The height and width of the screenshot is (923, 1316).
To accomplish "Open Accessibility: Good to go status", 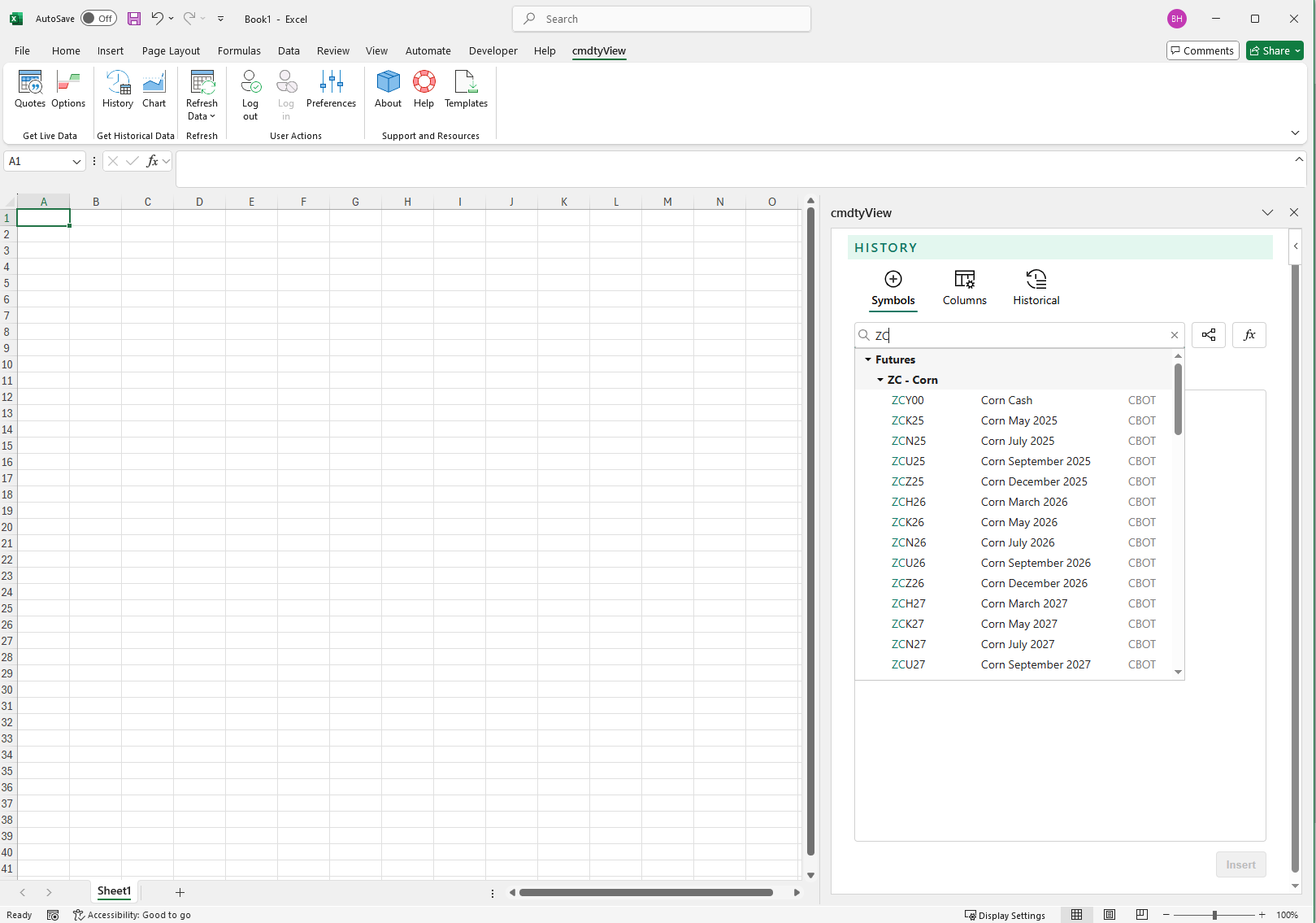I will [x=132, y=915].
